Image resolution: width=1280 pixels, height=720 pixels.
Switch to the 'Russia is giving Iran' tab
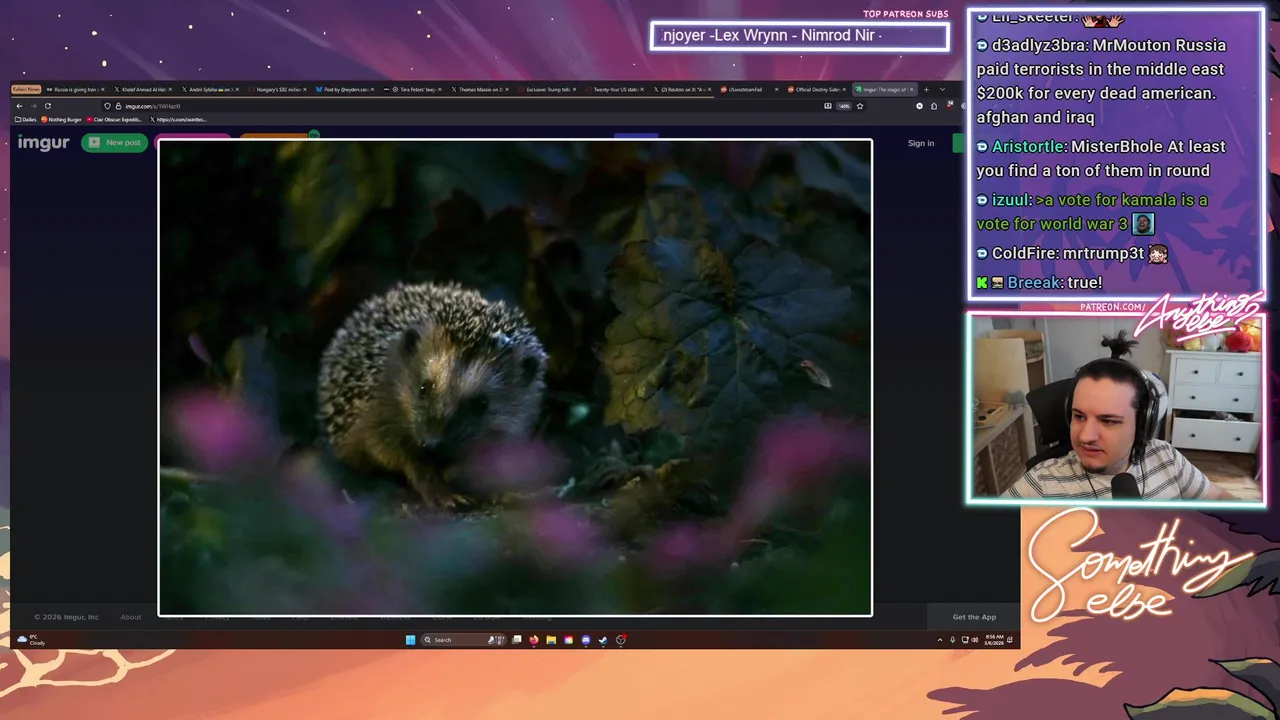tap(74, 89)
